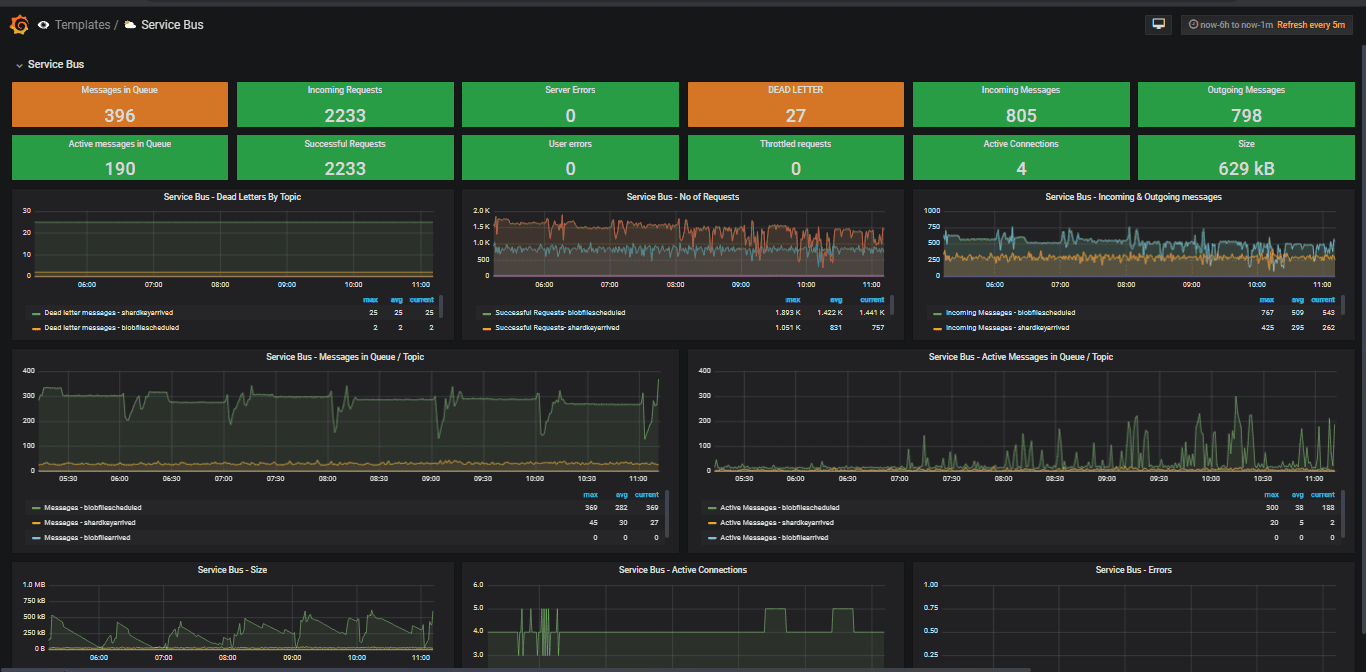Click the Messages in Queue 396 stat panel
Screen dimensions: 1366x672
coord(120,104)
